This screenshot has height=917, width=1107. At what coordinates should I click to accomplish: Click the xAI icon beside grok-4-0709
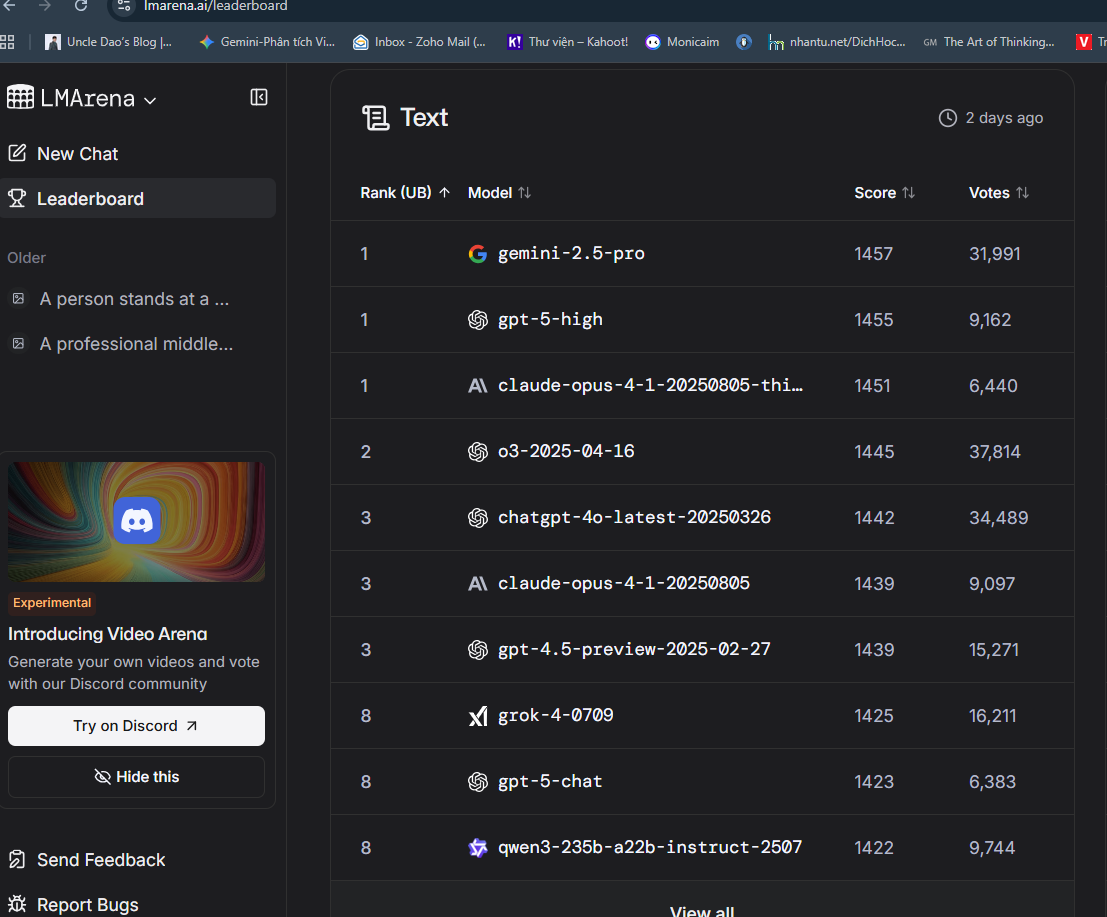[478, 716]
